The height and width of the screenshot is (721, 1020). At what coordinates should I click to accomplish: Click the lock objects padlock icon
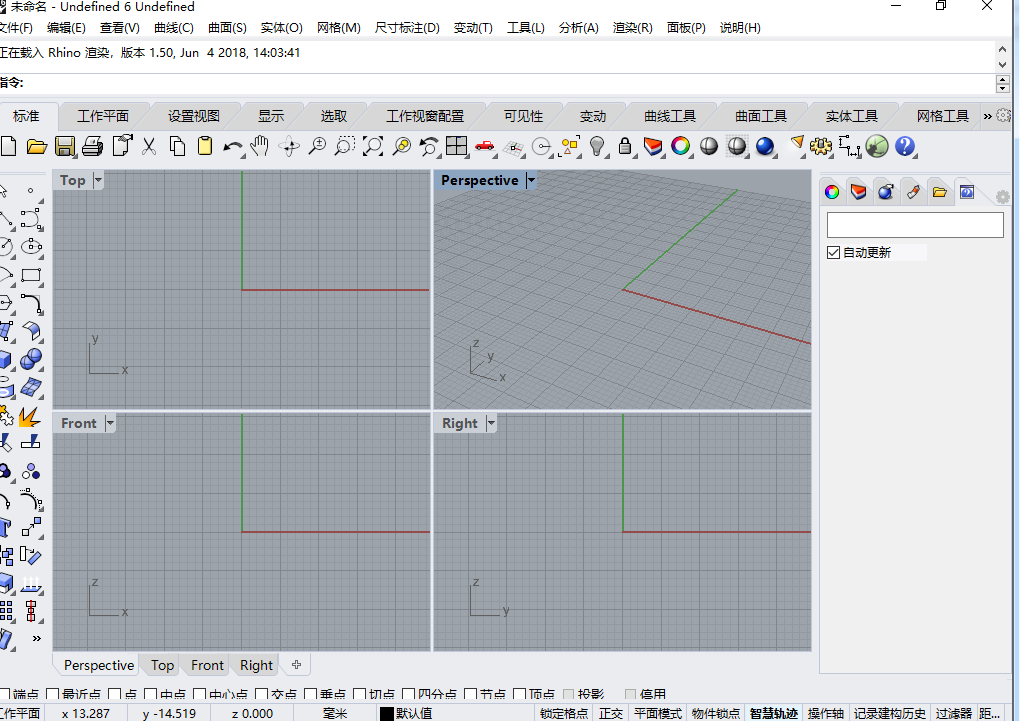coord(625,147)
